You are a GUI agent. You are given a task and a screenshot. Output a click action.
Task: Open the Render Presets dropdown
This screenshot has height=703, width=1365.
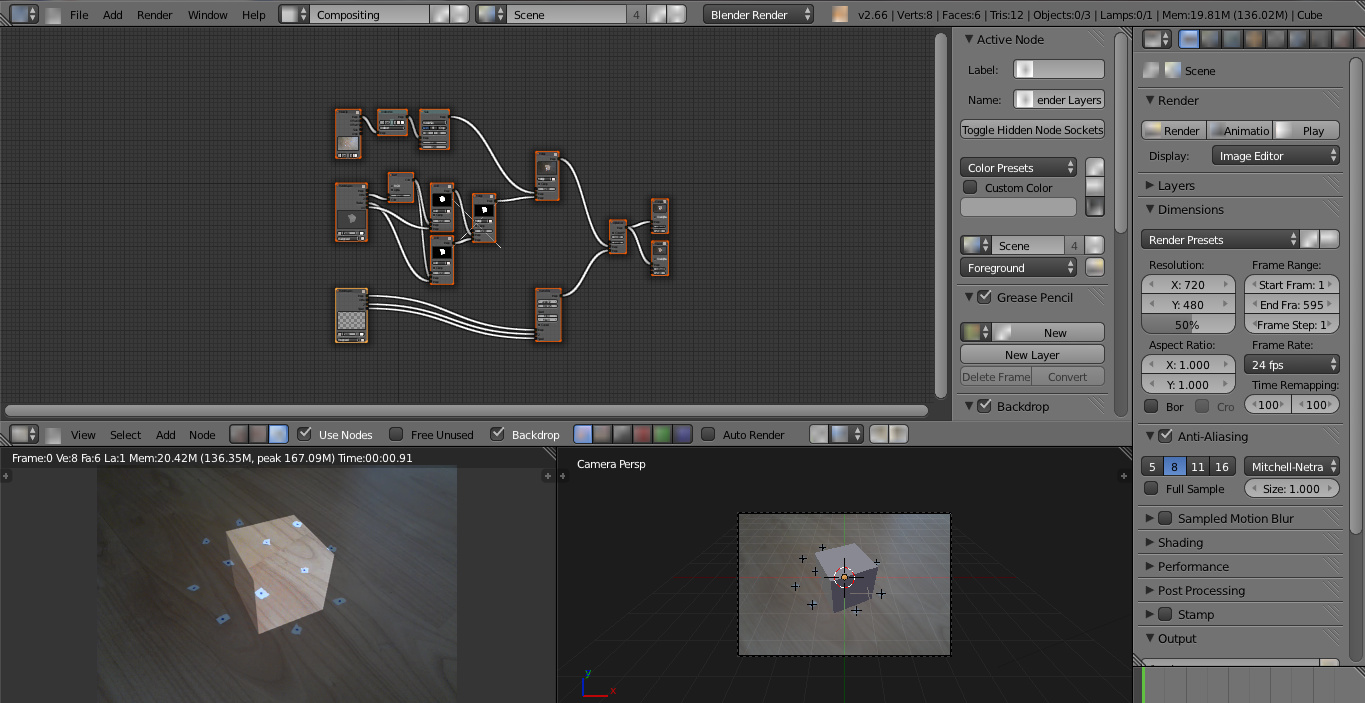[1220, 240]
